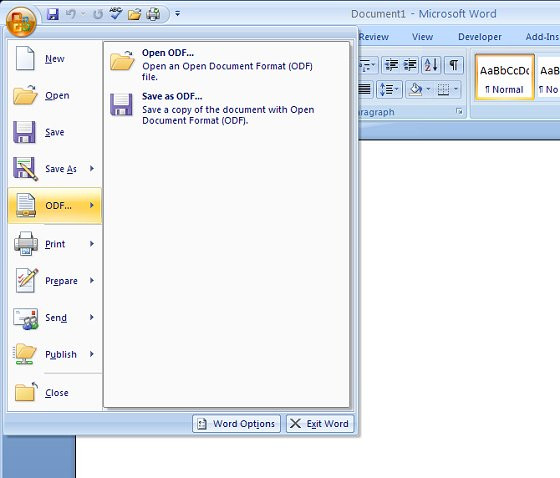This screenshot has width=560, height=478.
Task: Choose Open in the Office menu
Action: (x=55, y=95)
